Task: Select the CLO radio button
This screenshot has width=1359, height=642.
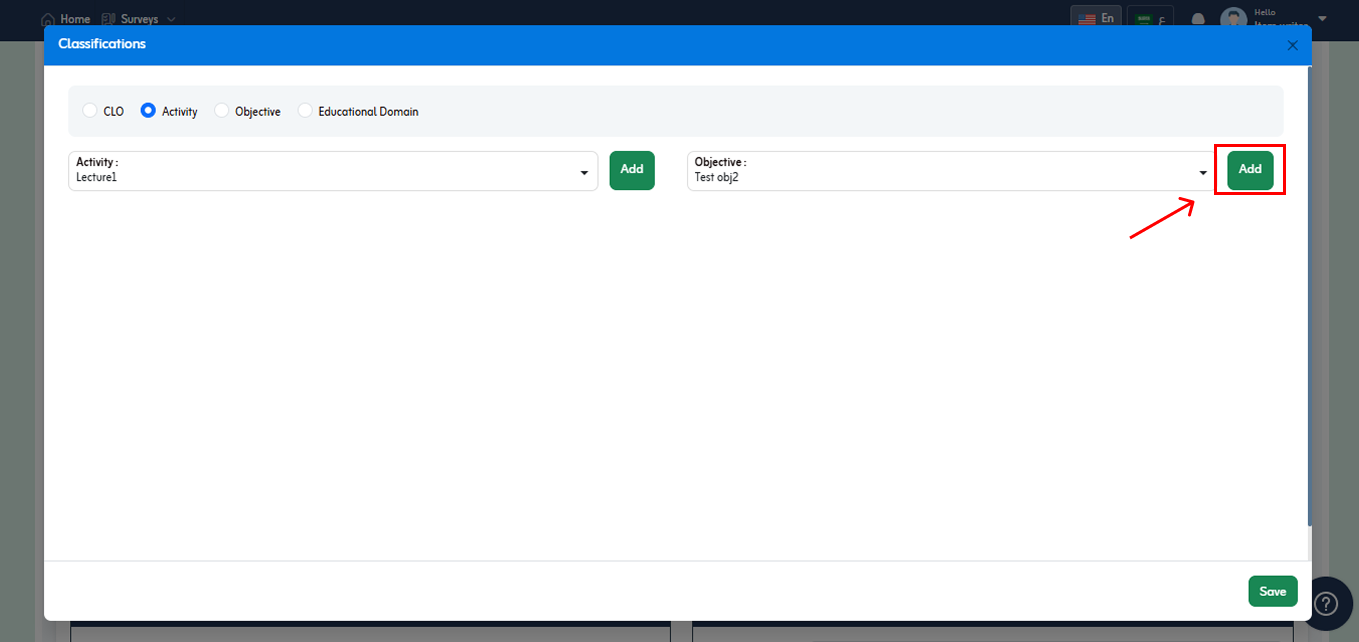Action: [x=90, y=111]
